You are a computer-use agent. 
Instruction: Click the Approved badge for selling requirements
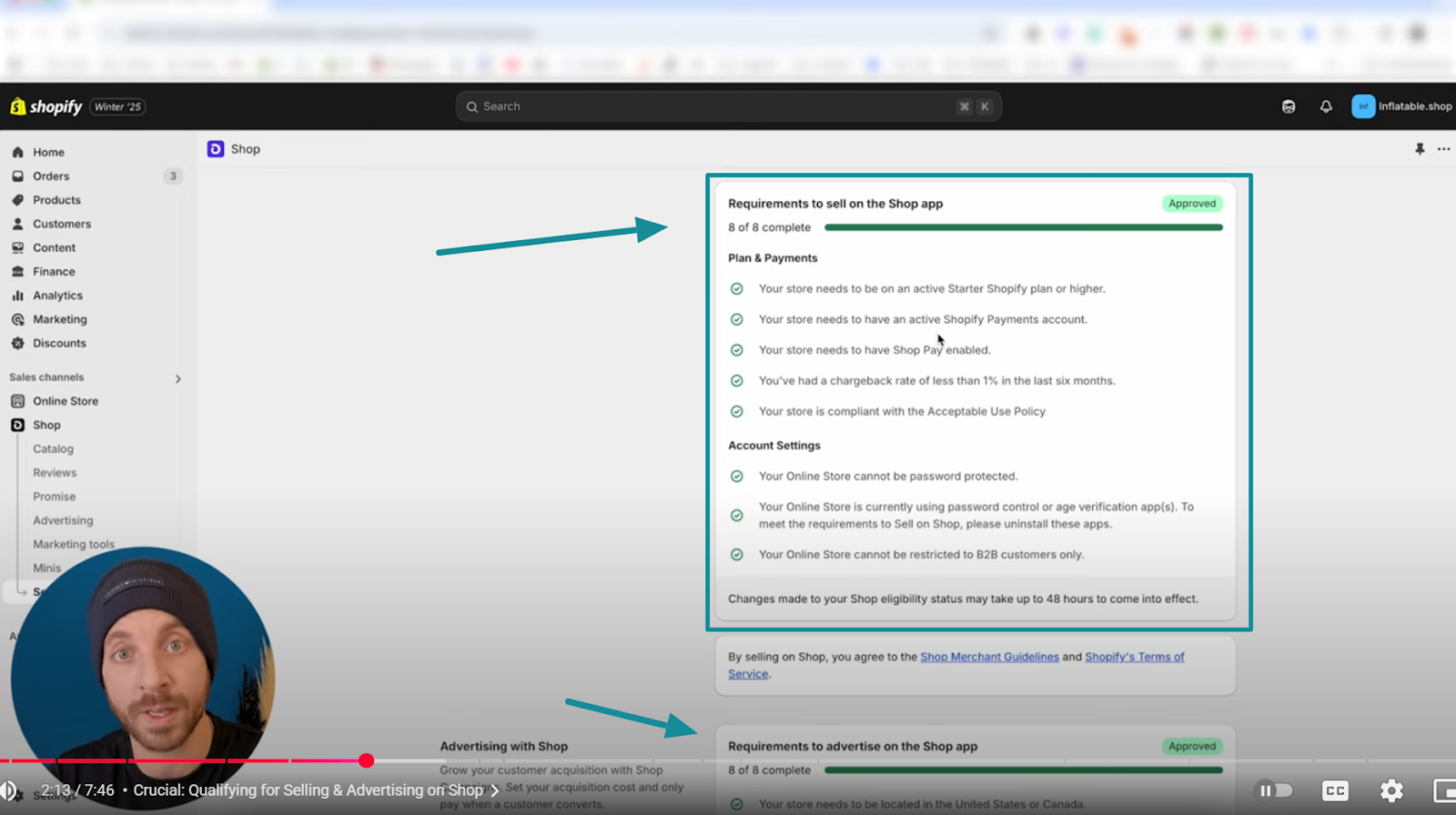click(1192, 203)
